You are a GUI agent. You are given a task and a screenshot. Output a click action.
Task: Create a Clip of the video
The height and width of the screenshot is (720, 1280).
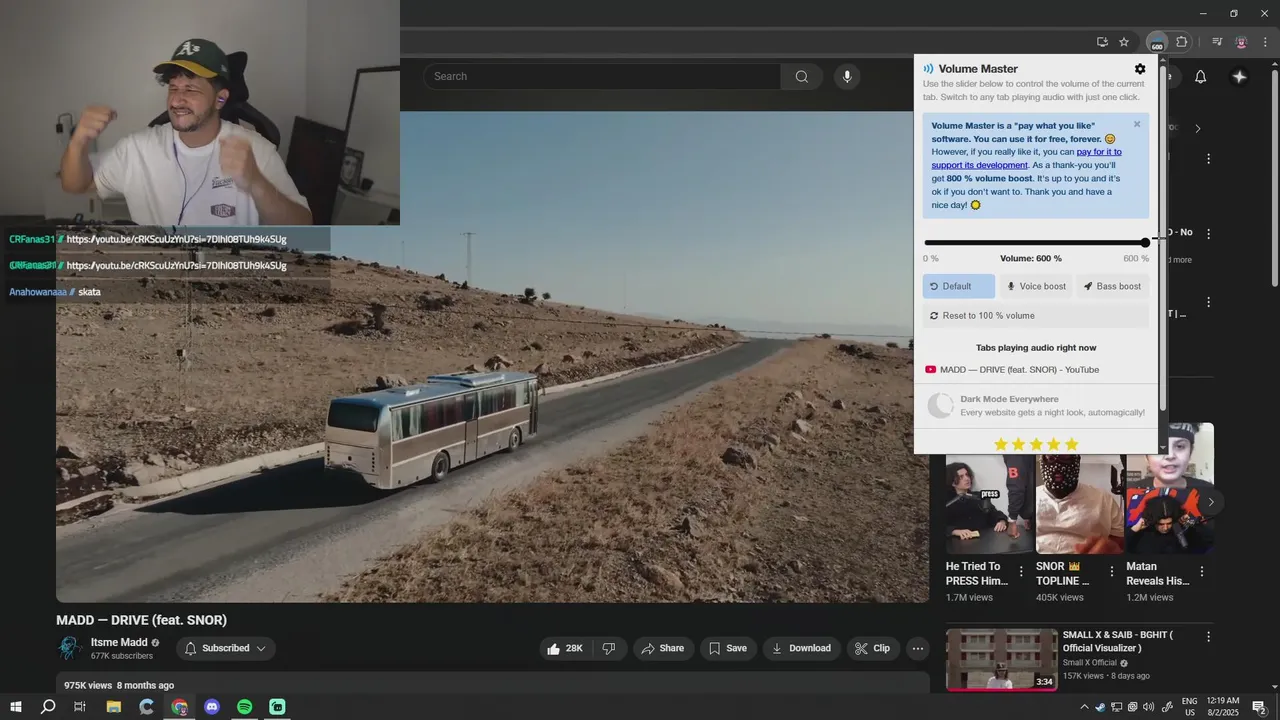point(872,648)
